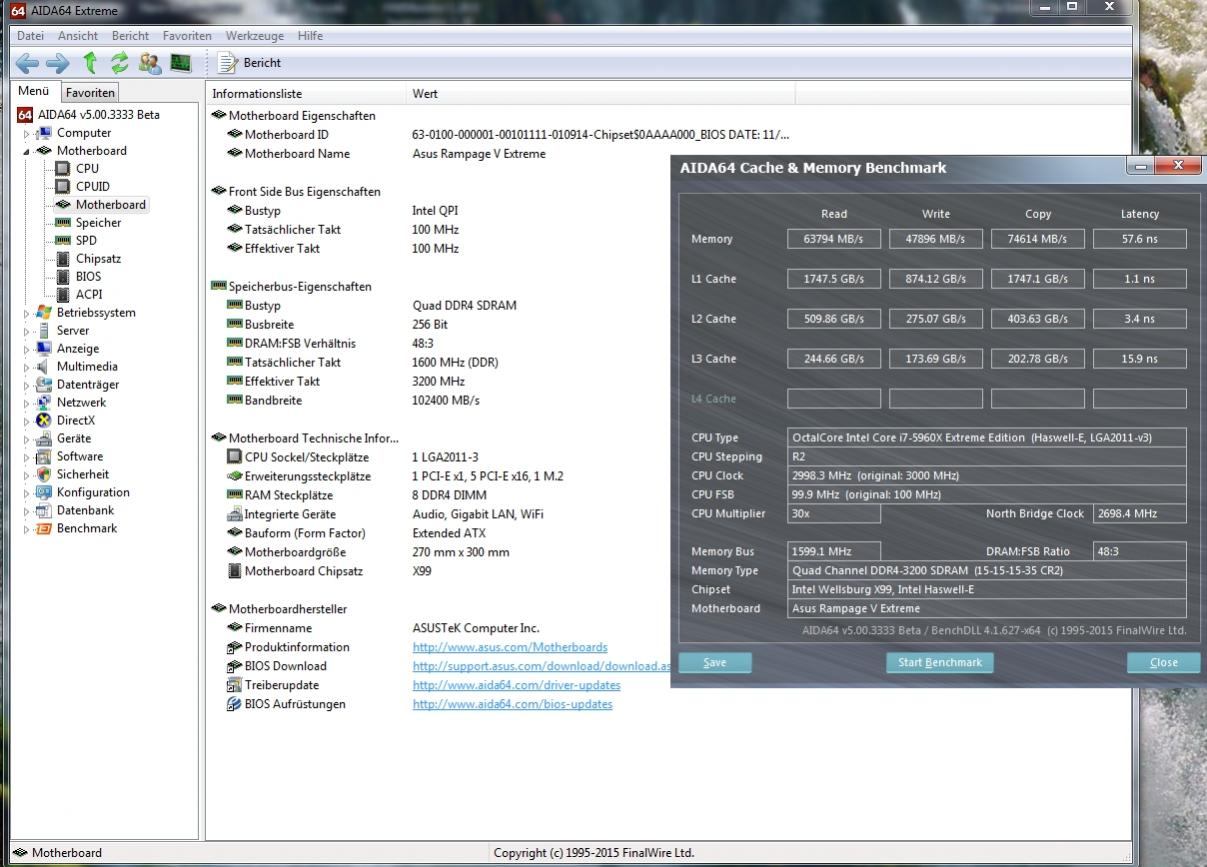Open the Werkzeuge menu
This screenshot has height=867, width=1207.
pos(255,35)
